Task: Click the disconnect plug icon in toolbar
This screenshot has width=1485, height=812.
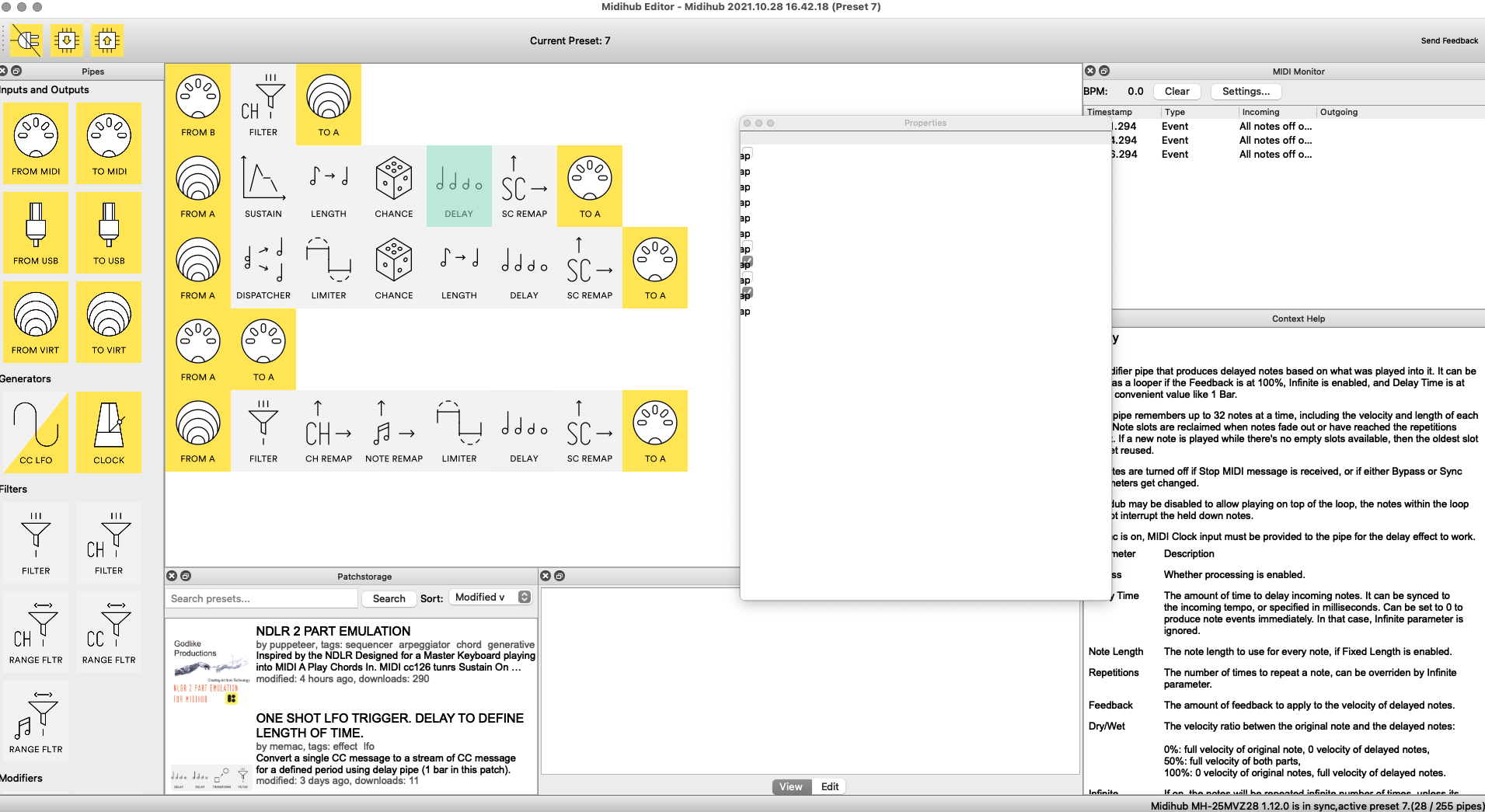Action: [26, 40]
